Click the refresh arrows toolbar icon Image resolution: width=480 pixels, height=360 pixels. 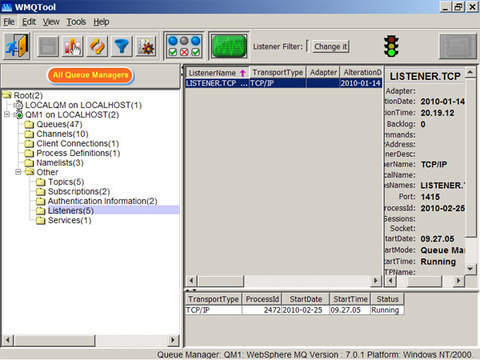[97, 46]
